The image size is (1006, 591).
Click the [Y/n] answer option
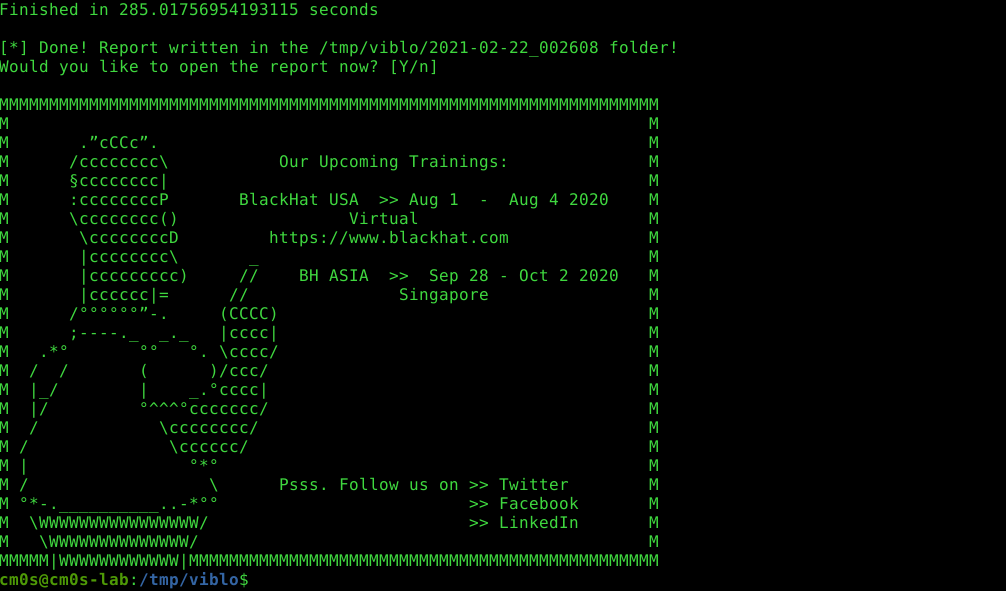click(x=414, y=67)
